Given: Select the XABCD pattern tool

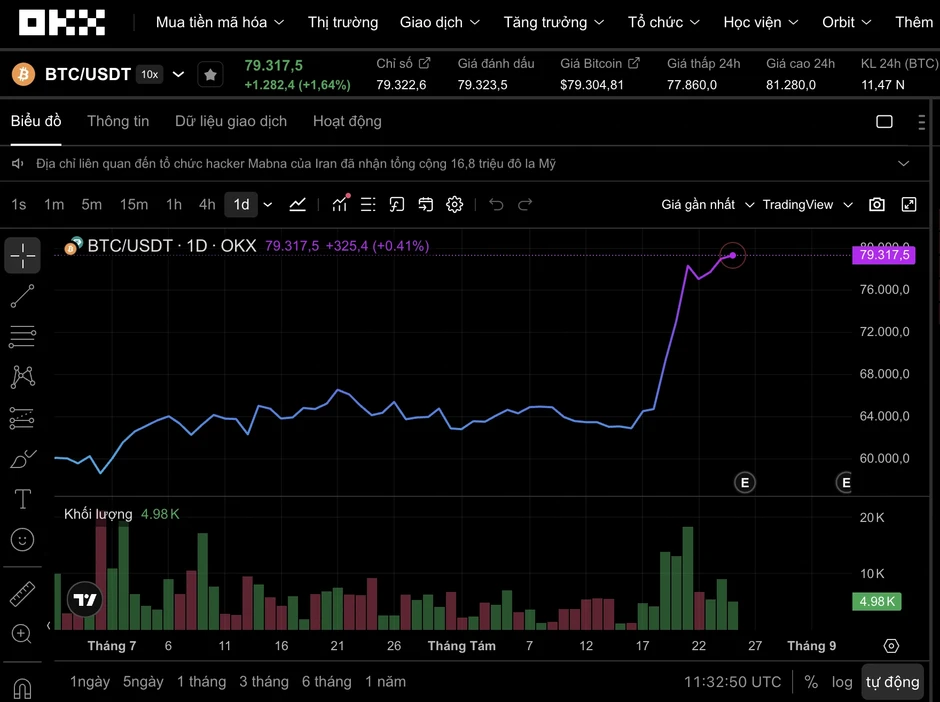Looking at the screenshot, I should [x=22, y=377].
